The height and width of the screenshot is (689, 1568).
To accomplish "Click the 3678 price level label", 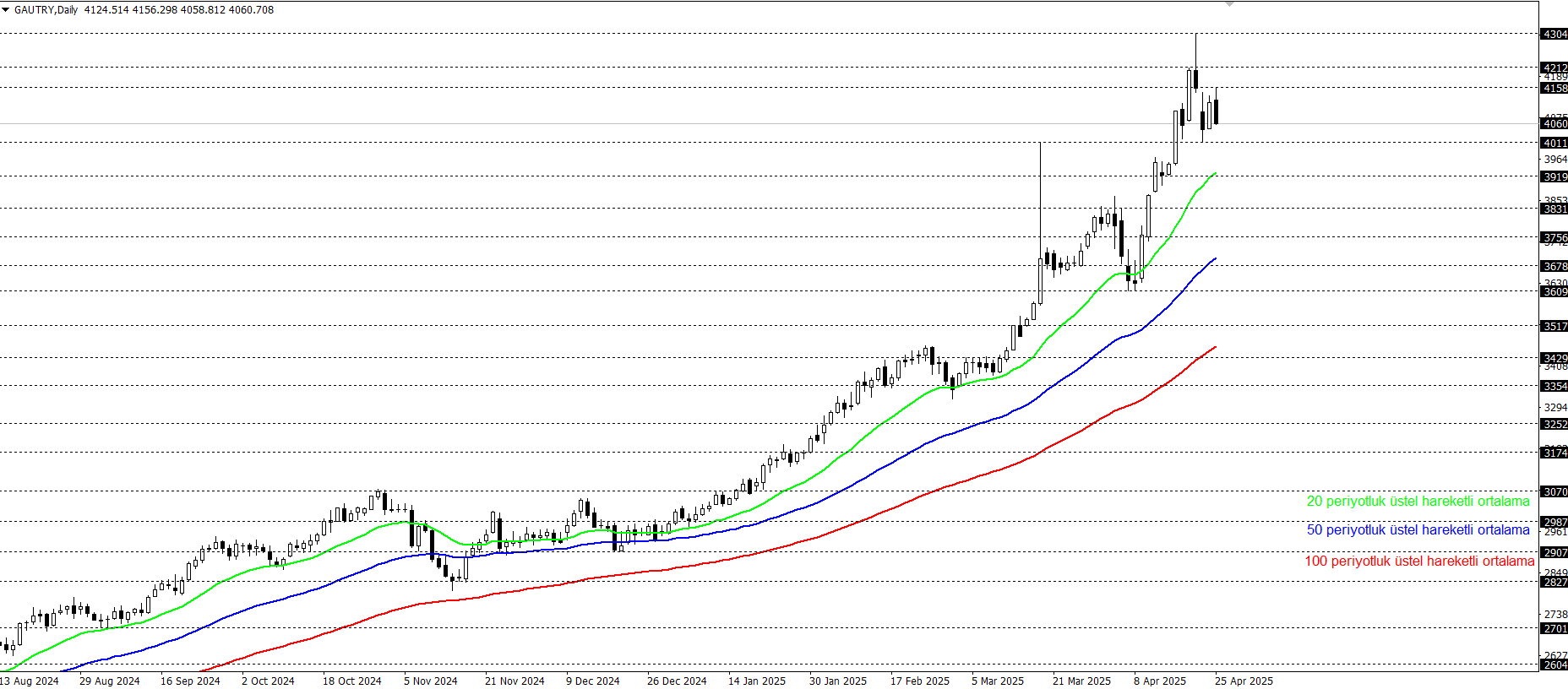I will coord(1554,266).
